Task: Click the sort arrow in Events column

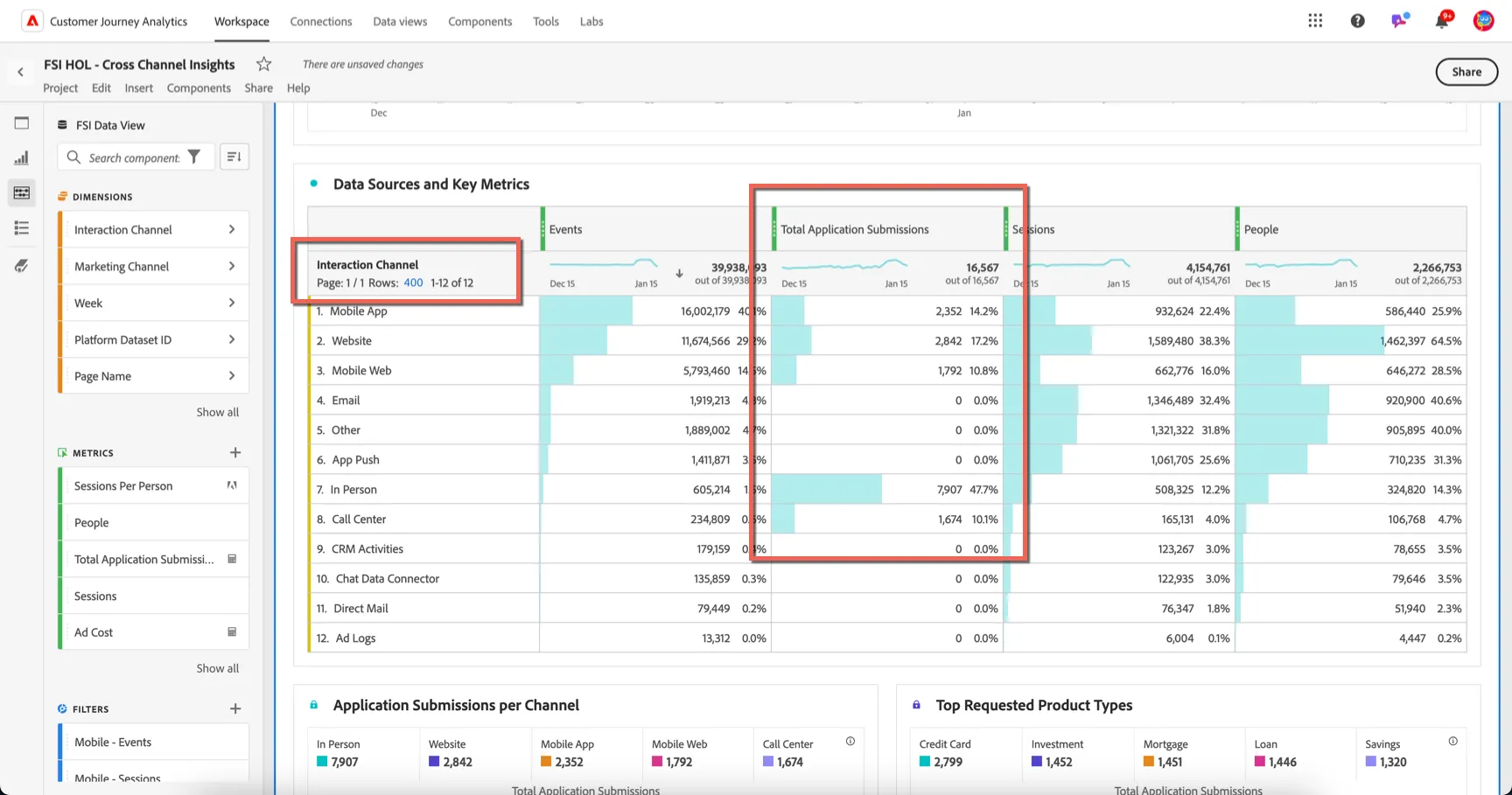Action: tap(679, 274)
